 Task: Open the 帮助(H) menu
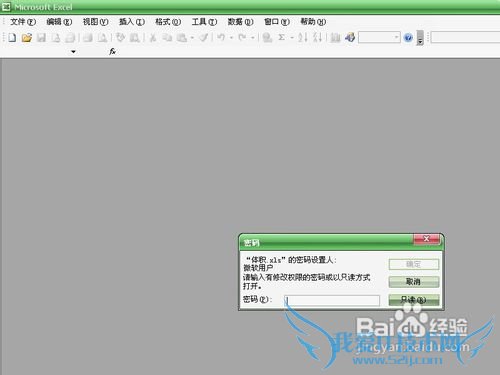[x=313, y=22]
